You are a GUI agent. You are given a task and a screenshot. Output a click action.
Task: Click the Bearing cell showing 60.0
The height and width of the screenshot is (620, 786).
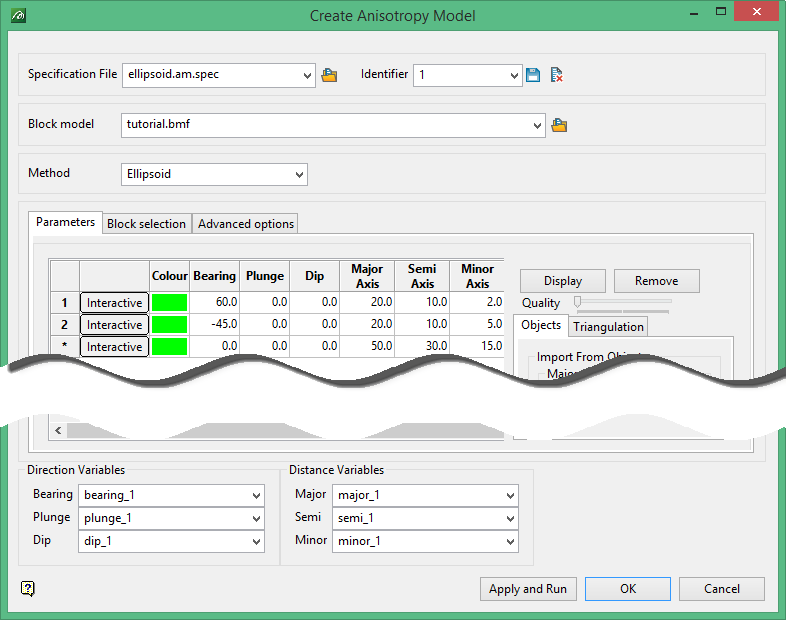click(x=214, y=302)
